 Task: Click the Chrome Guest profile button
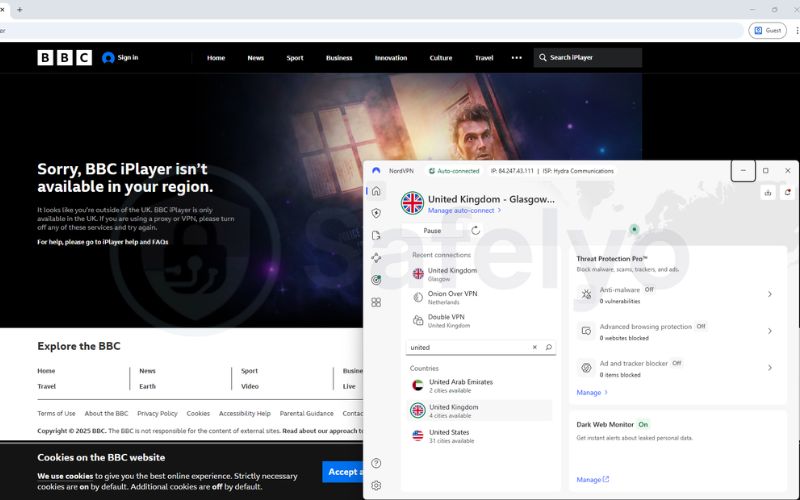point(767,31)
